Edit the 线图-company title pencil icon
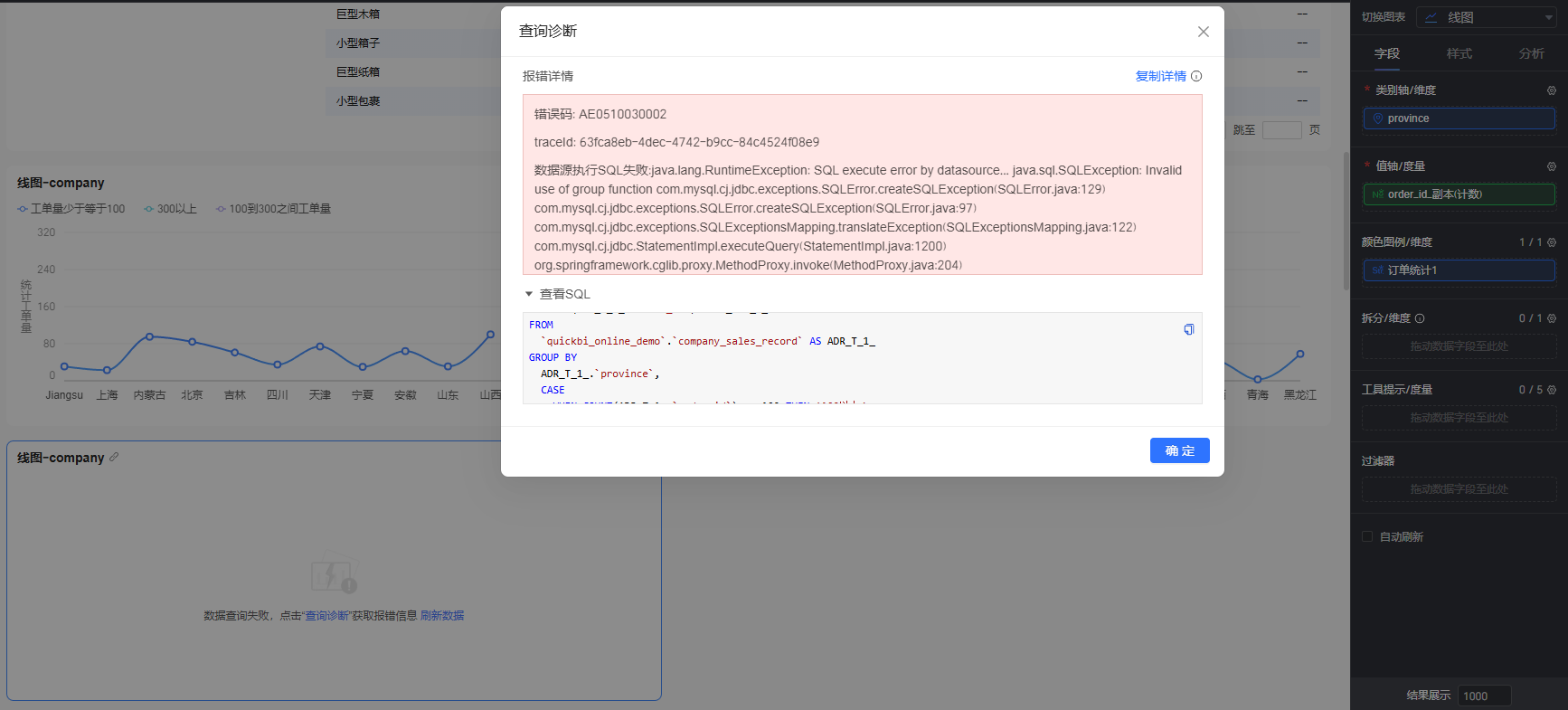 pyautogui.click(x=114, y=457)
